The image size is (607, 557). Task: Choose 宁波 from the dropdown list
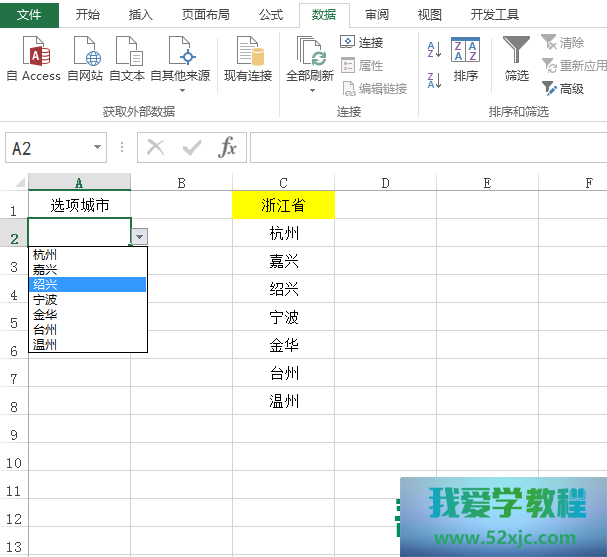point(45,299)
